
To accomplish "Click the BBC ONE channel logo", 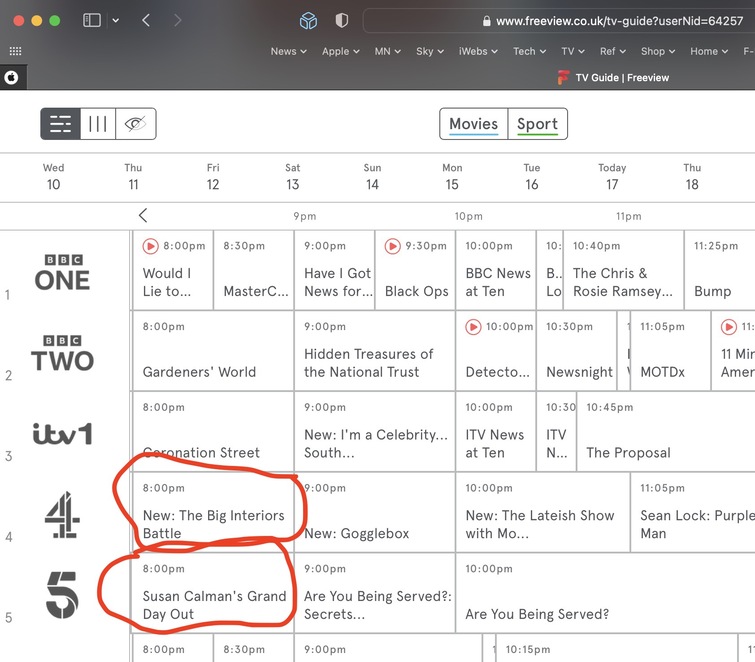I will pos(63,272).
